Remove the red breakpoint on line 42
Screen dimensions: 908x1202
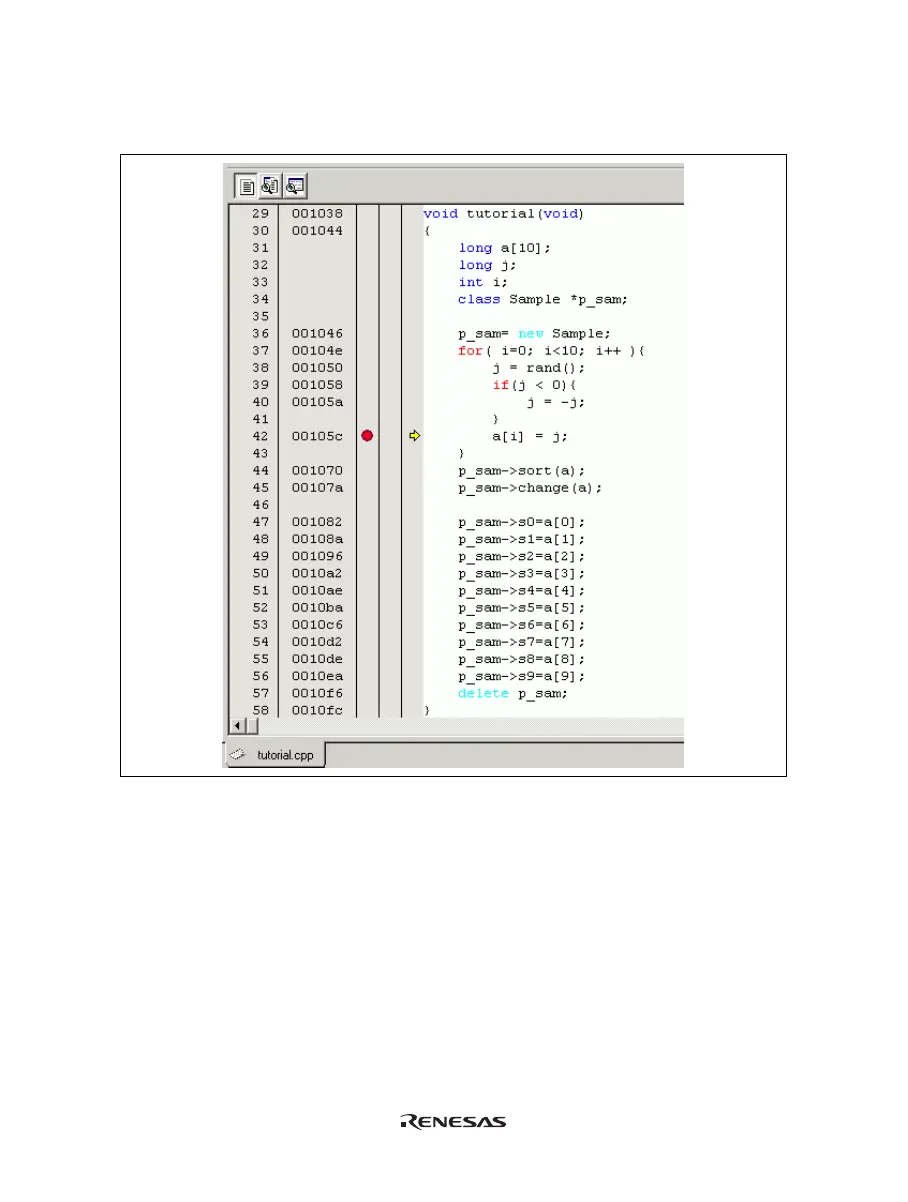(x=367, y=436)
